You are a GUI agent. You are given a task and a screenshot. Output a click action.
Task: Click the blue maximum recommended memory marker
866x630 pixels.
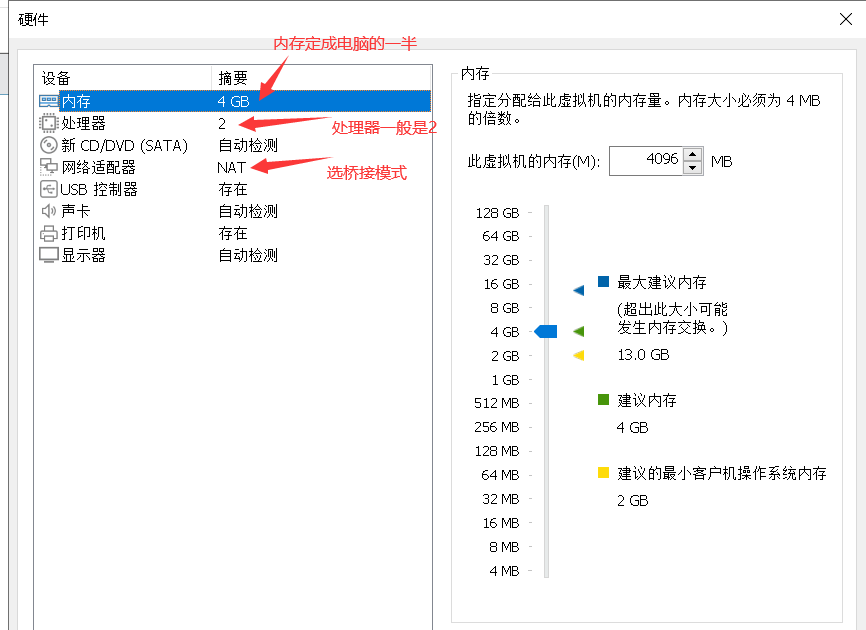point(579,290)
